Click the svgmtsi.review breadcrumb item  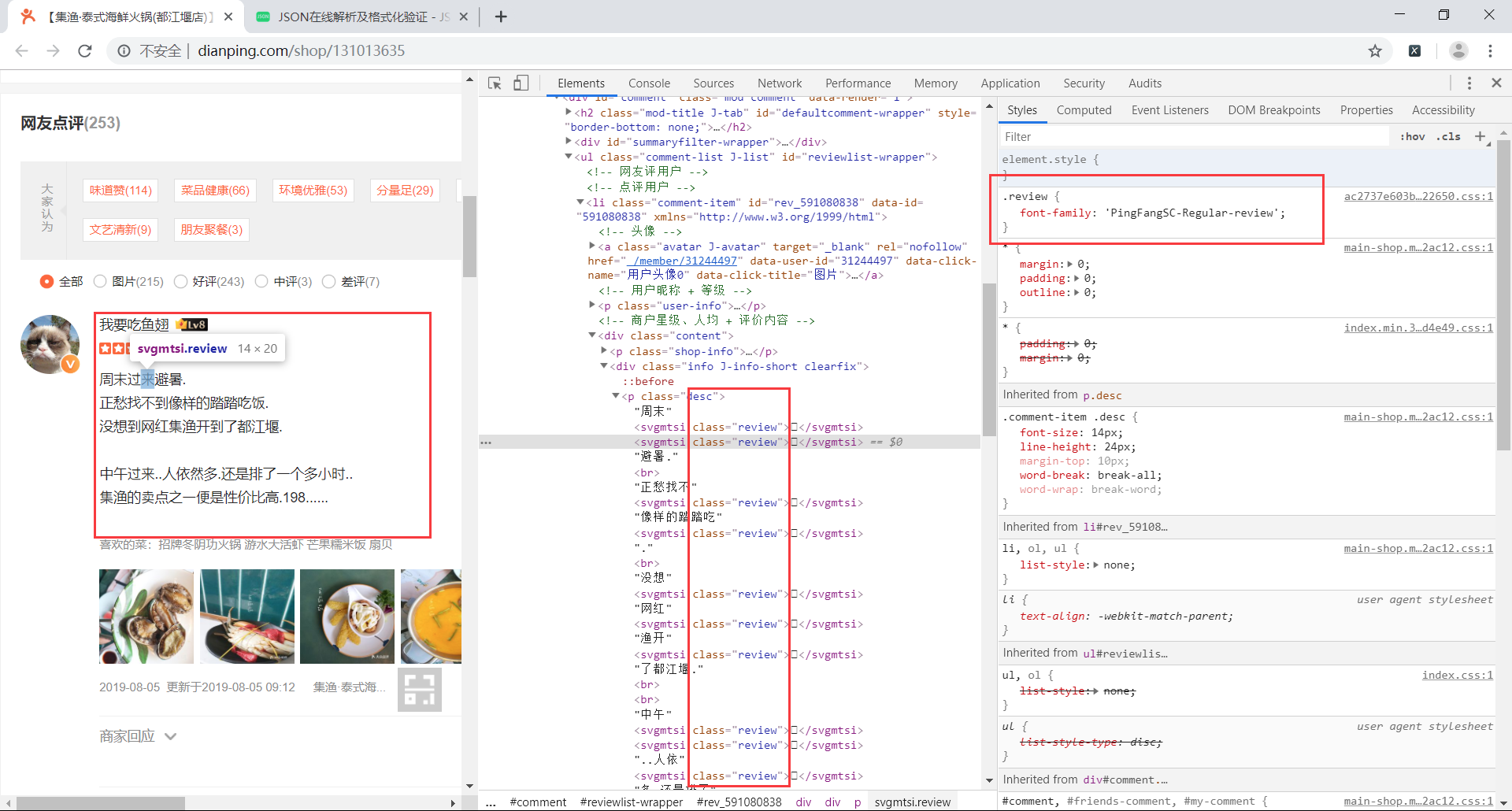click(912, 802)
